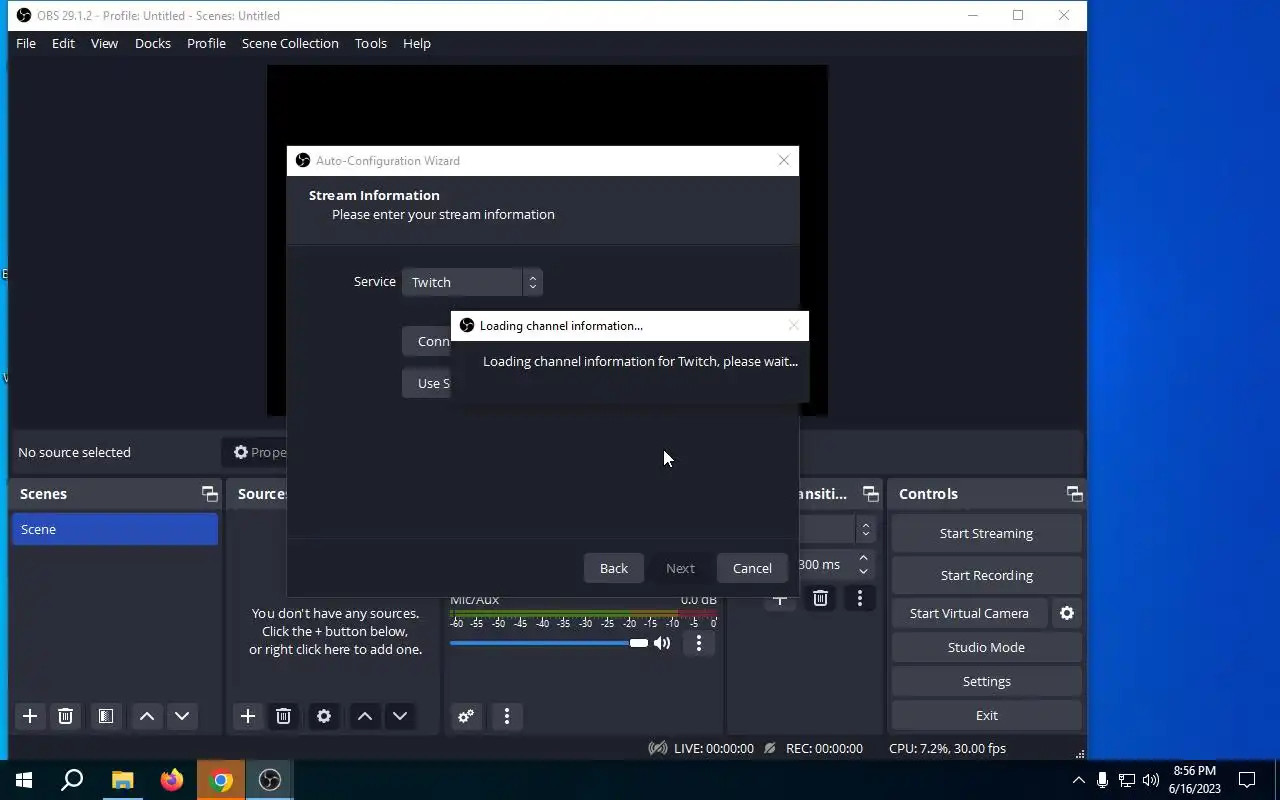1280x800 pixels.
Task: Click the "CPU: 7.2%, 30.00 fps" status text
Action: (x=947, y=748)
